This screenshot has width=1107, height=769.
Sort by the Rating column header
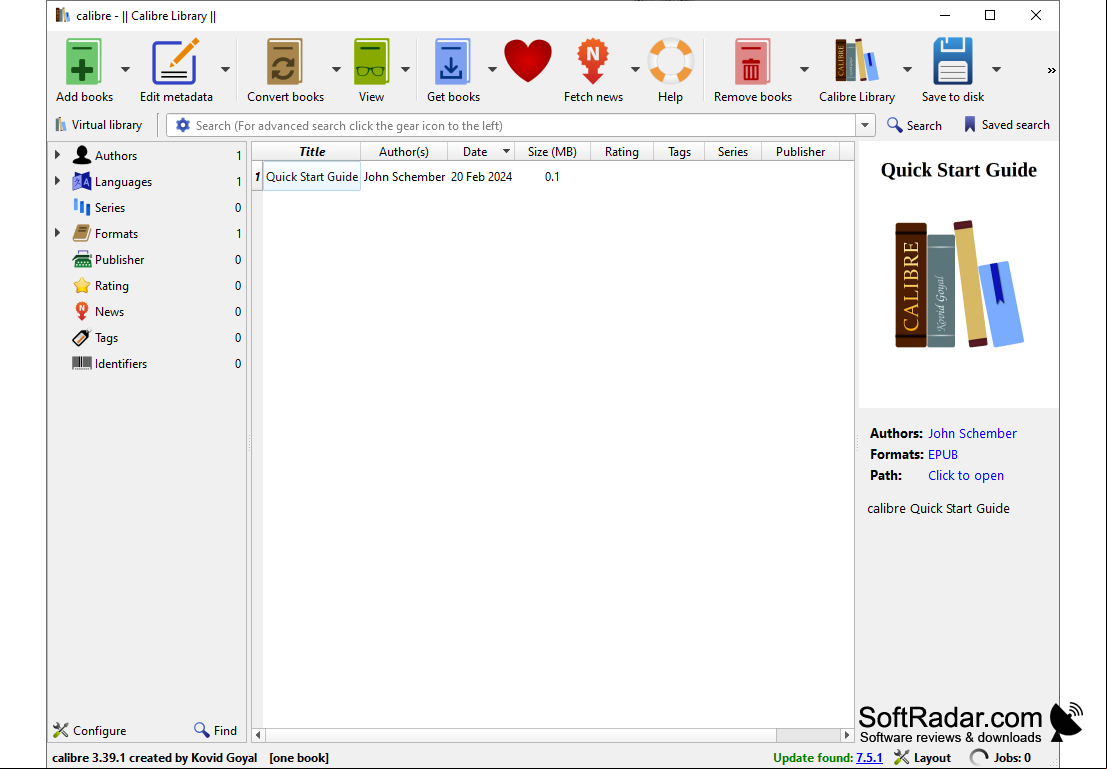(x=621, y=152)
